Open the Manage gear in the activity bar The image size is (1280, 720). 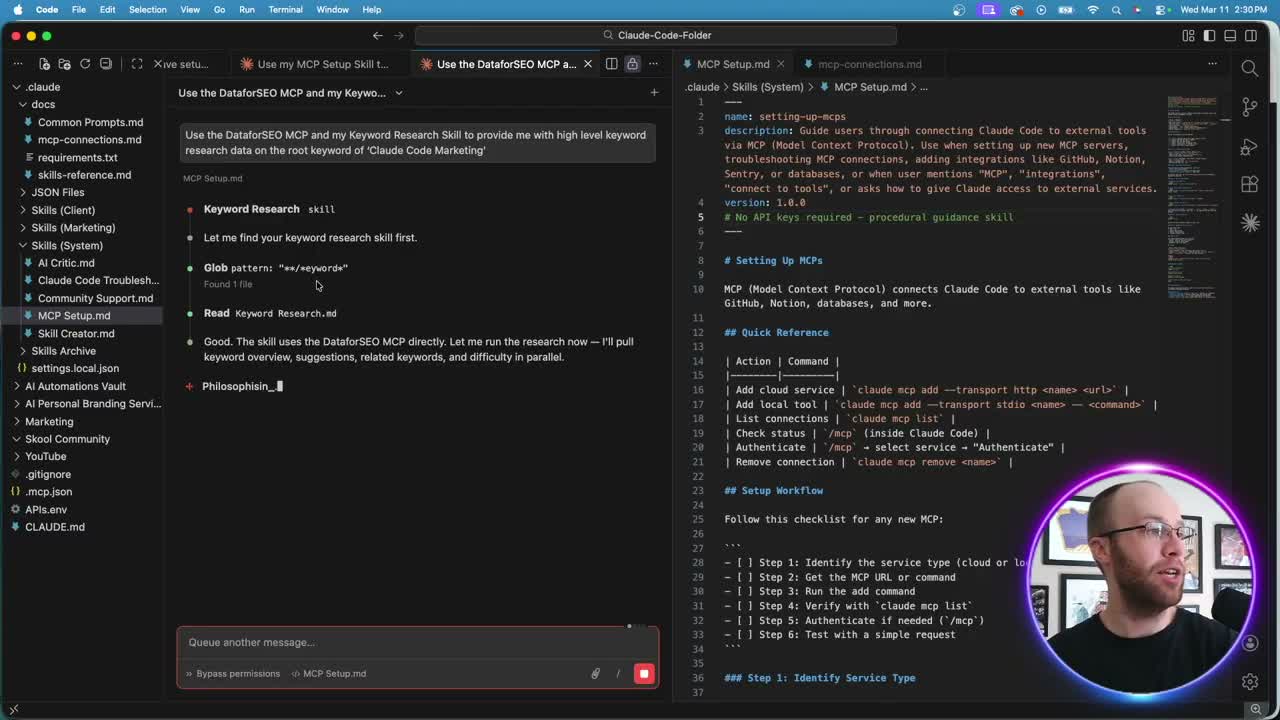click(x=1250, y=682)
